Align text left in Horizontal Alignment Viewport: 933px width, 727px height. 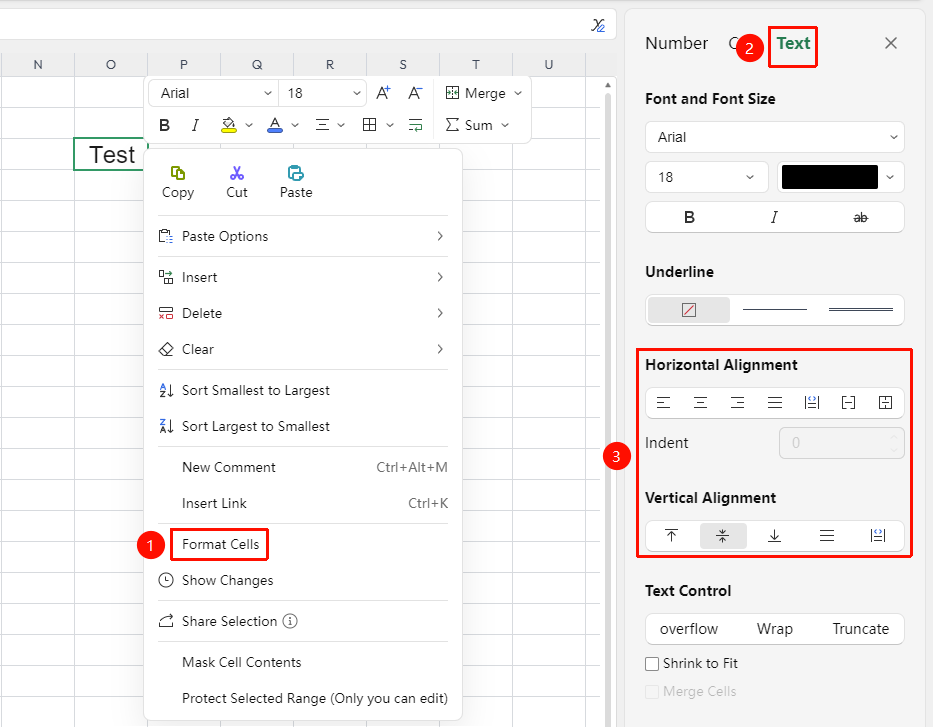coord(663,403)
